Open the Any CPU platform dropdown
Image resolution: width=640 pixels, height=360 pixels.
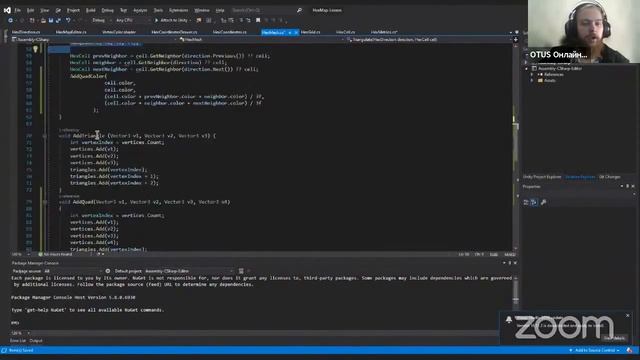133,20
